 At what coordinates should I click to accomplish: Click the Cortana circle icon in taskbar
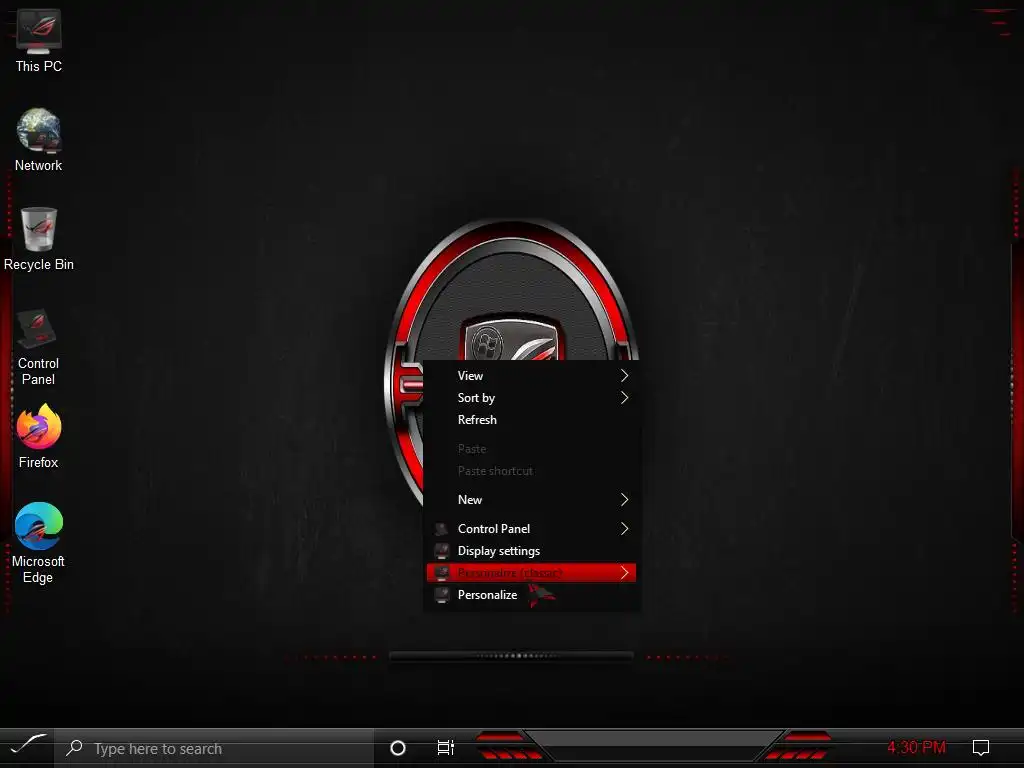tap(398, 748)
